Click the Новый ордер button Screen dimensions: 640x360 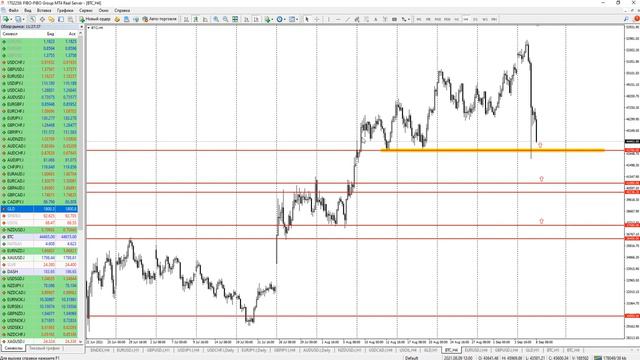pos(95,19)
